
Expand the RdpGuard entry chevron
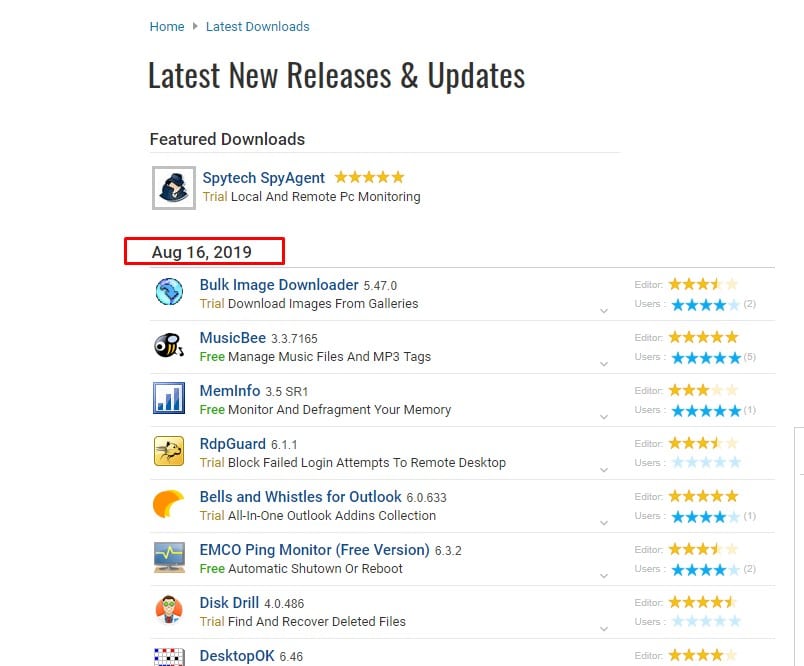[604, 470]
